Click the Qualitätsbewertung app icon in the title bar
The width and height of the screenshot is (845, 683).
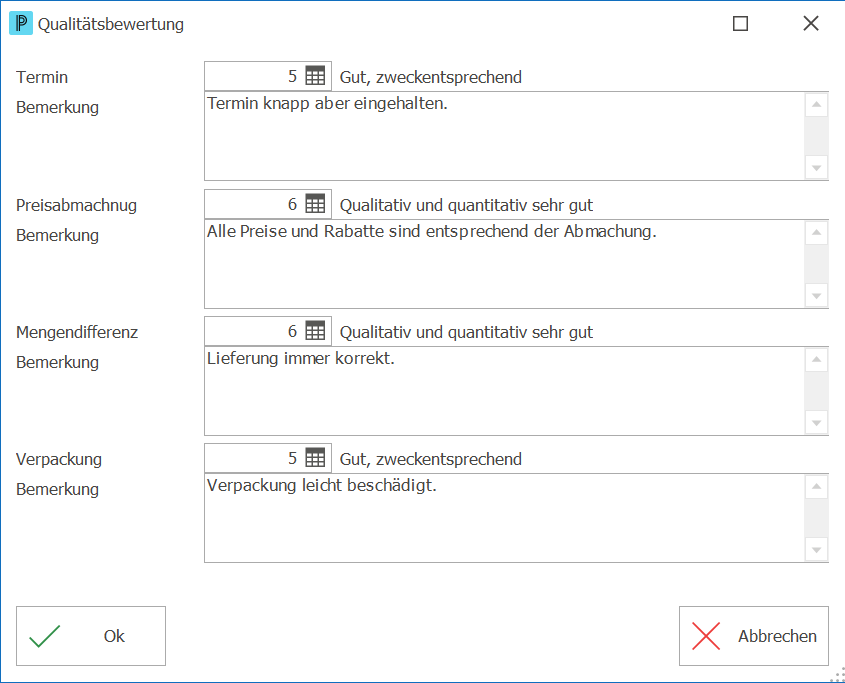click(21, 23)
